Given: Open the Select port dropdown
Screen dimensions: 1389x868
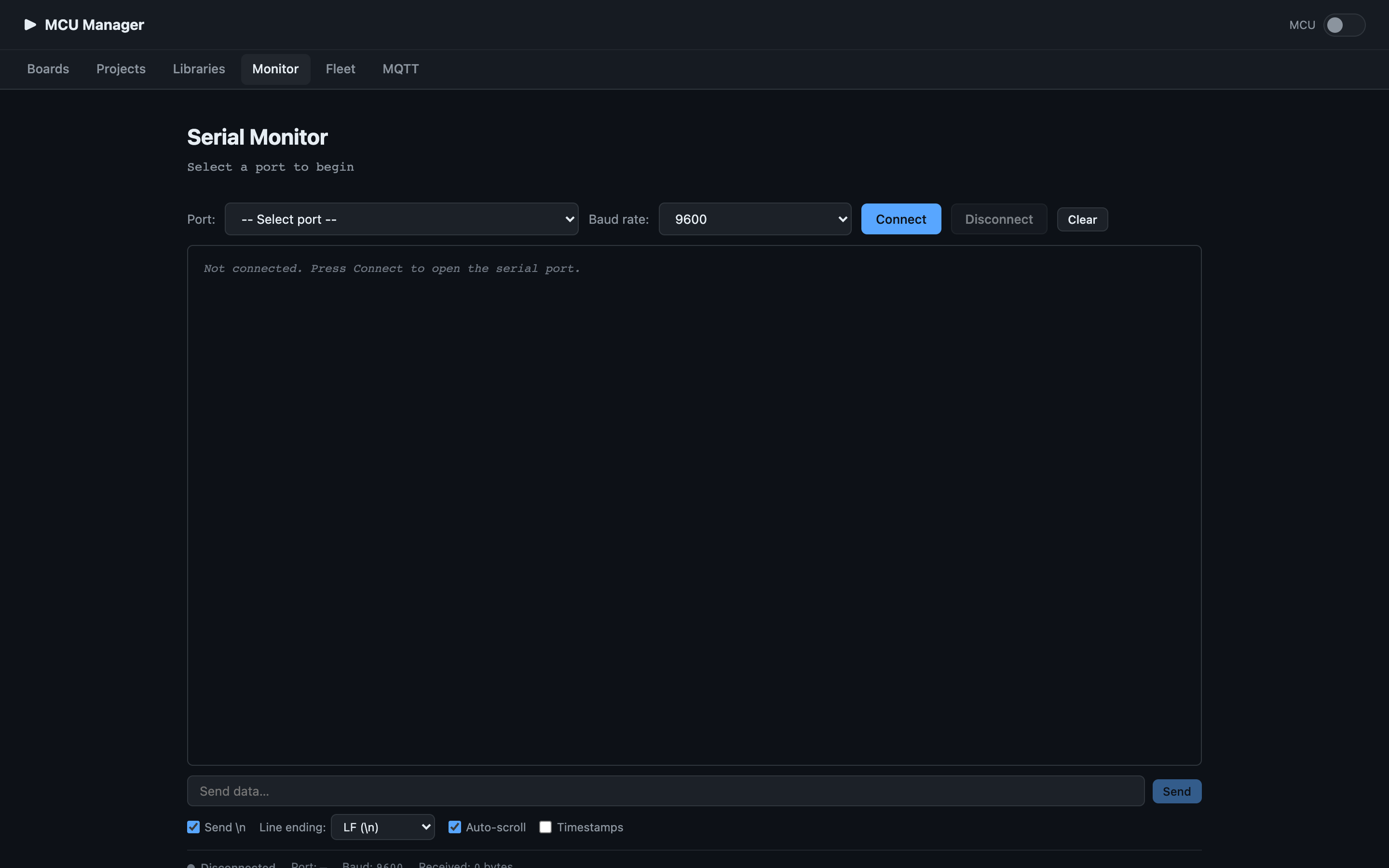Looking at the screenshot, I should click(x=401, y=219).
